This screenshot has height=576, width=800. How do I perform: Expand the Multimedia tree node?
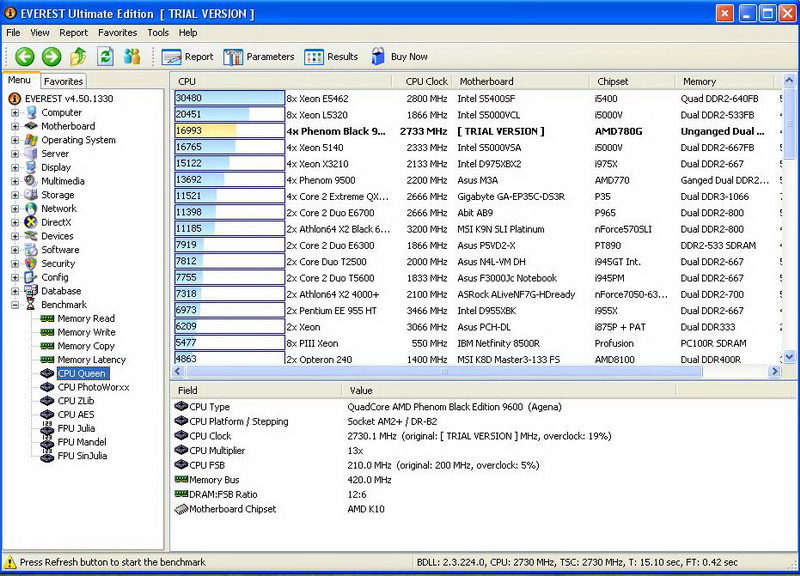[15, 182]
